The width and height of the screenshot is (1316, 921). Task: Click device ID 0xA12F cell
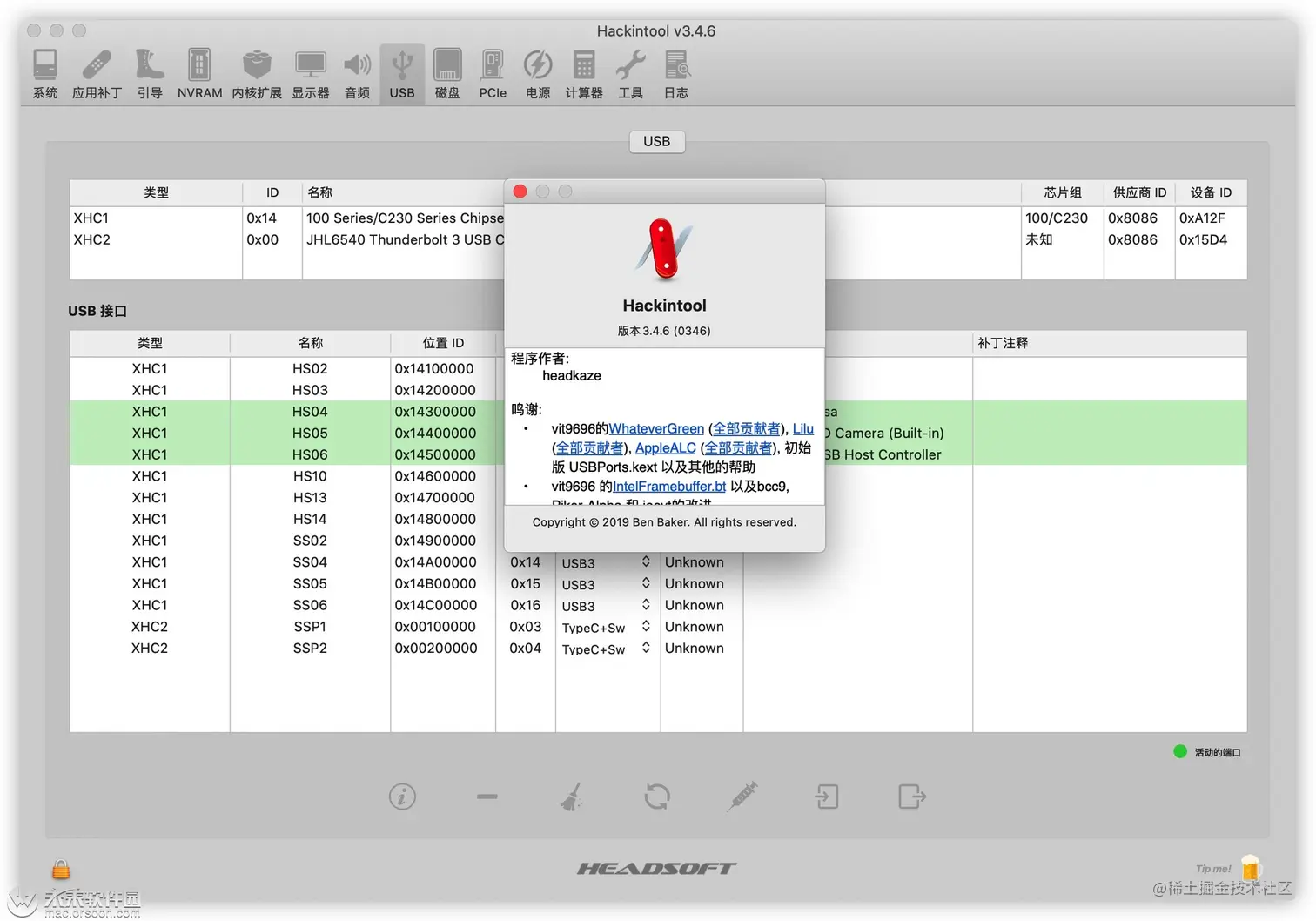(x=1202, y=218)
